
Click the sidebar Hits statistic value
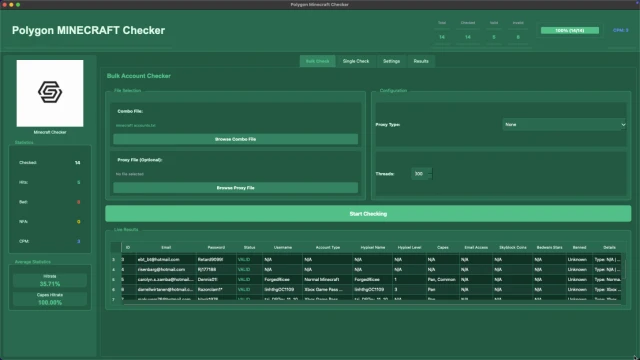coord(78,182)
